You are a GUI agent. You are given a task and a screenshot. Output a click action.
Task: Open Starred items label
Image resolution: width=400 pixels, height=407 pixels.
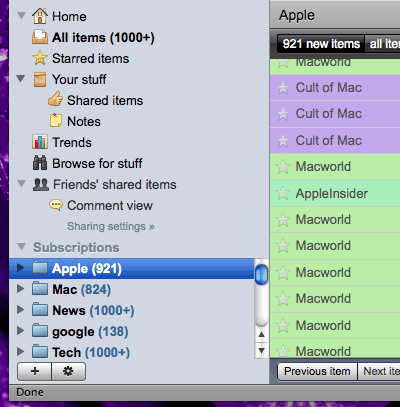pyautogui.click(x=91, y=58)
